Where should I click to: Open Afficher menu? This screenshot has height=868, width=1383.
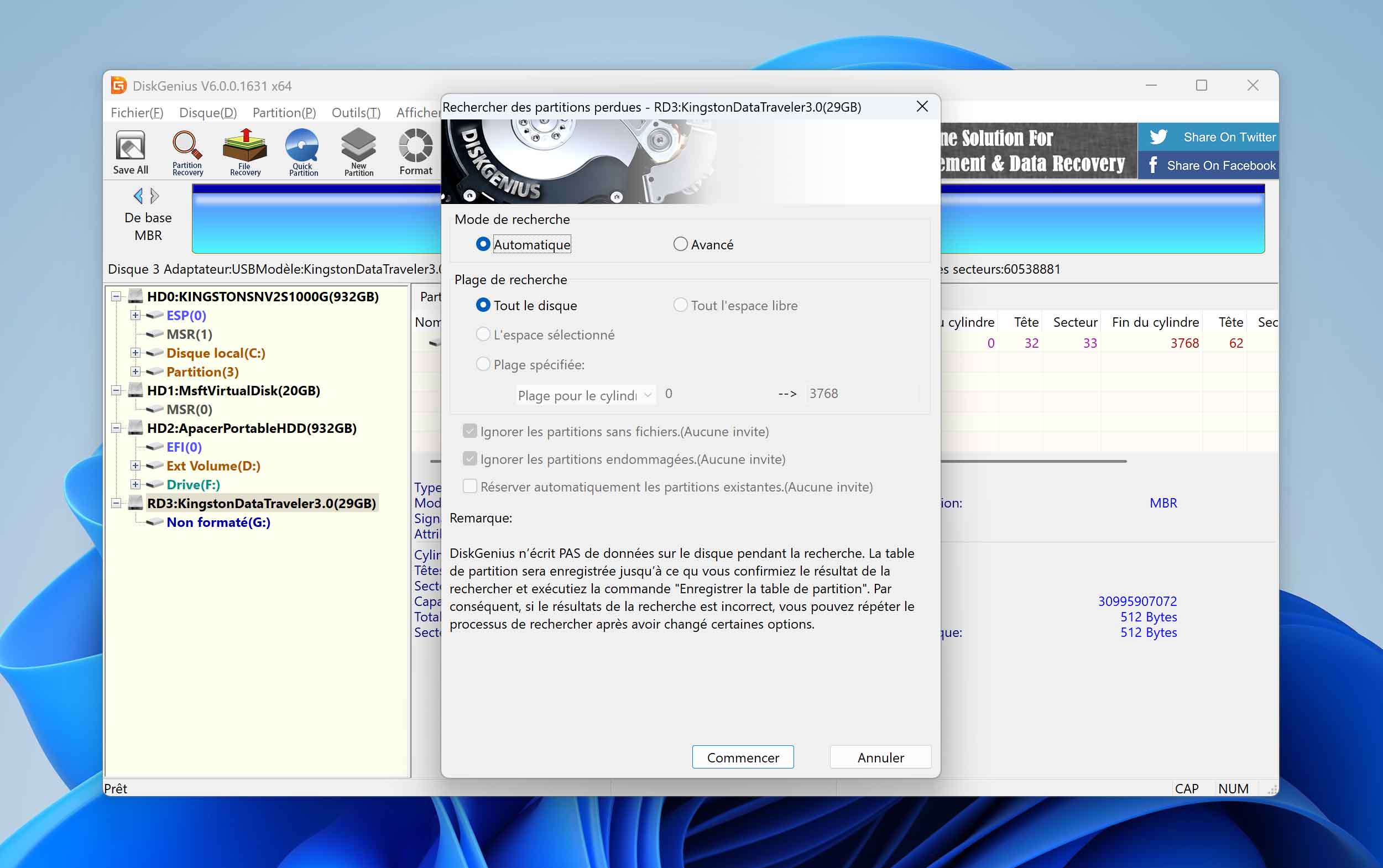[418, 113]
